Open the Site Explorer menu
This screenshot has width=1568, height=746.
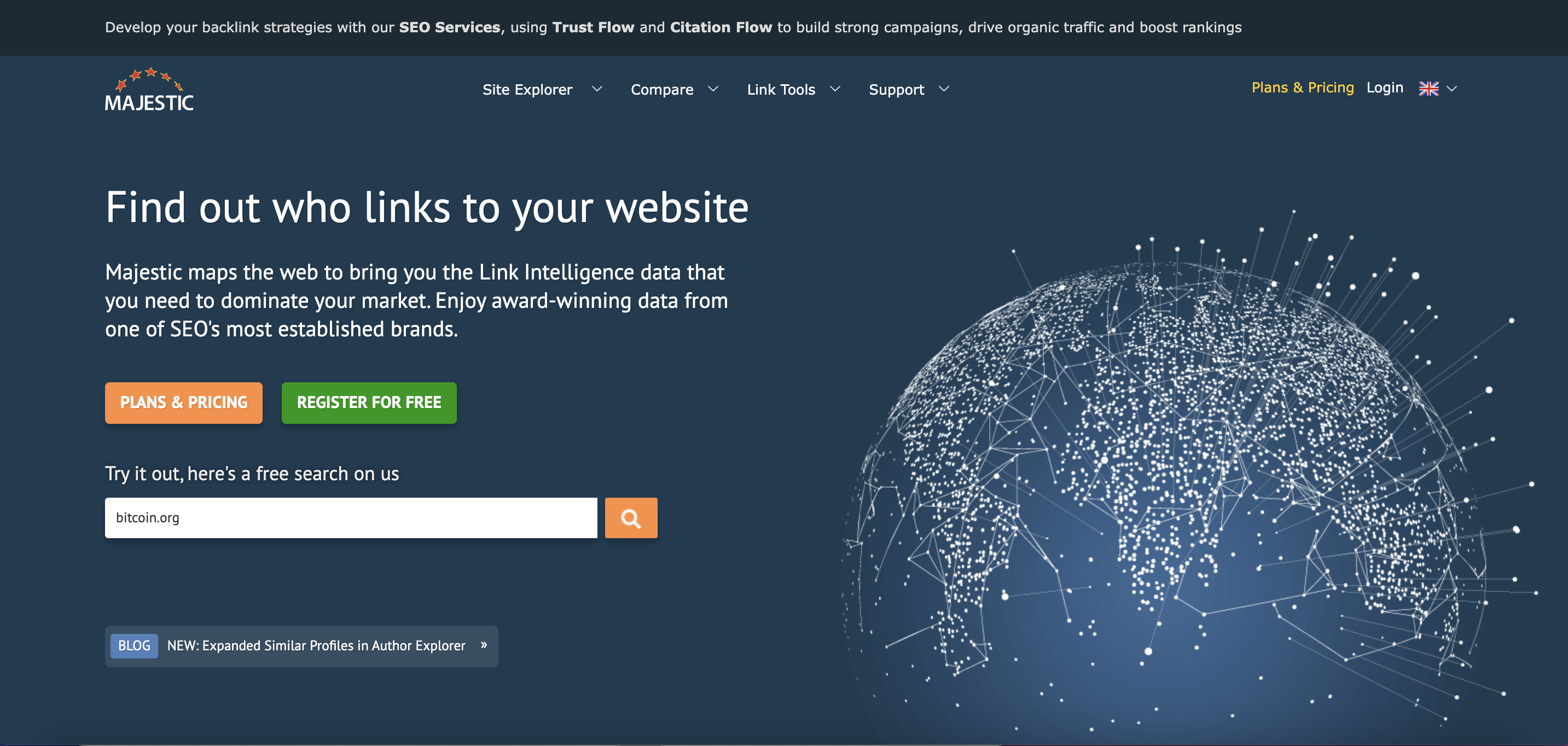pos(527,90)
